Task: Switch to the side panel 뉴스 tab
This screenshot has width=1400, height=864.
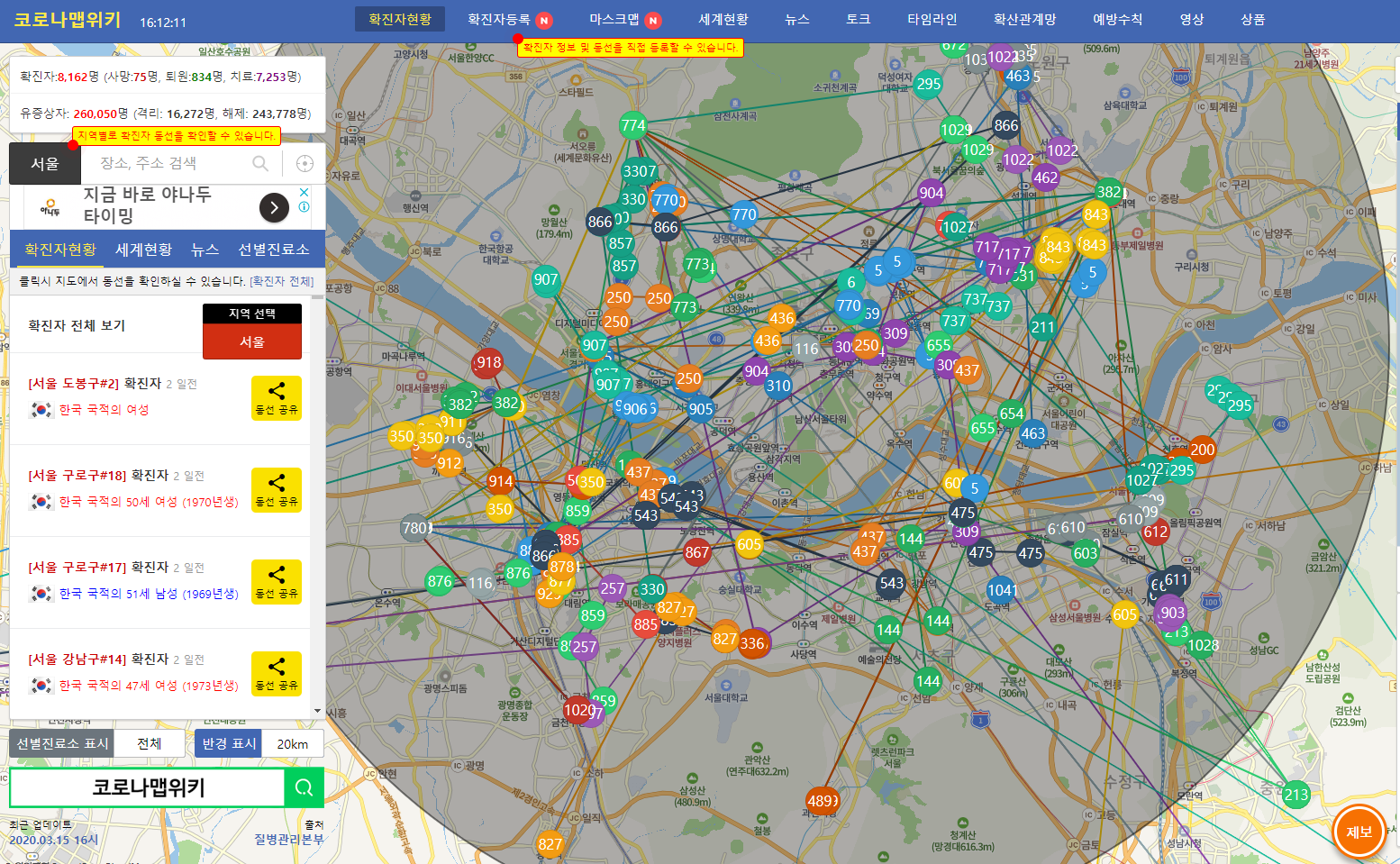Action: (x=205, y=250)
